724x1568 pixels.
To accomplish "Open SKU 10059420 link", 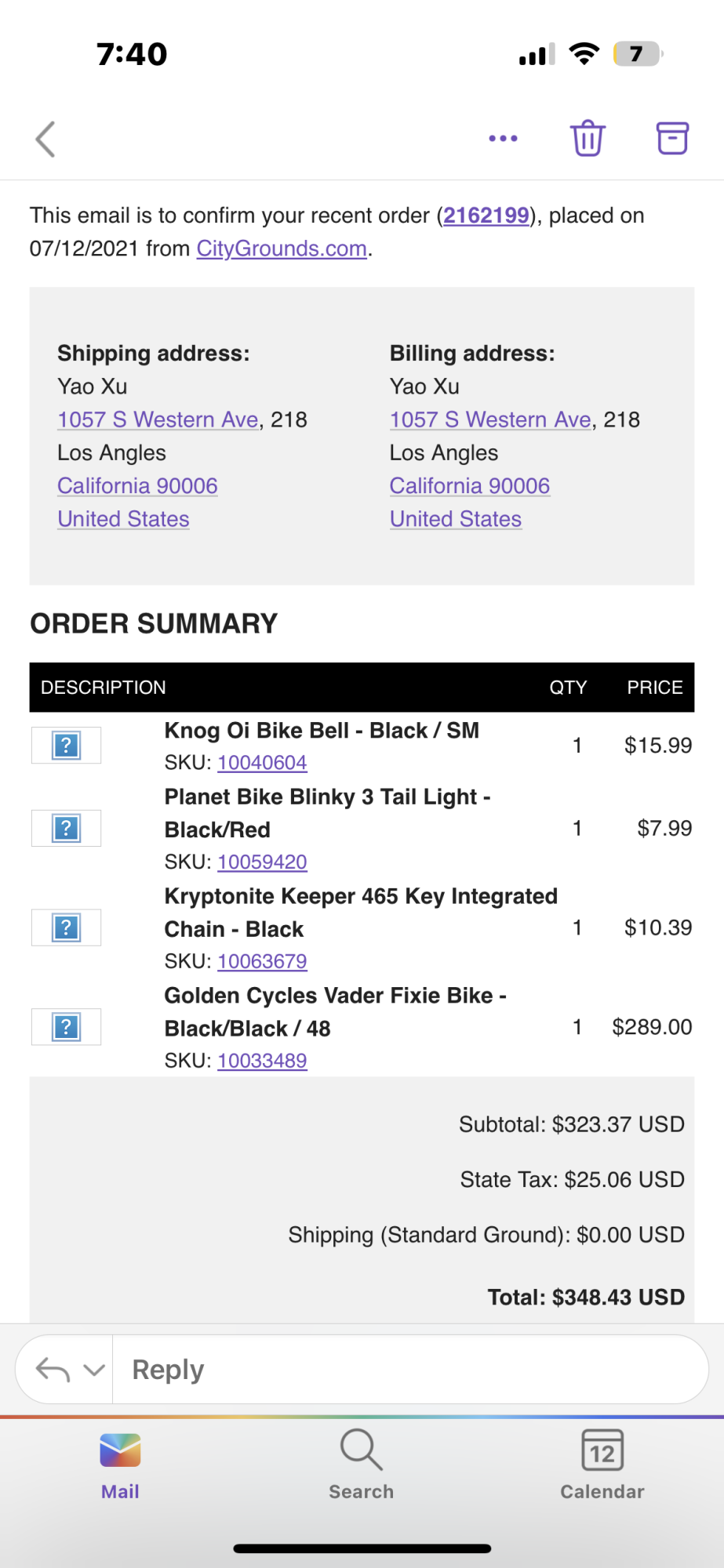I will pos(262,862).
